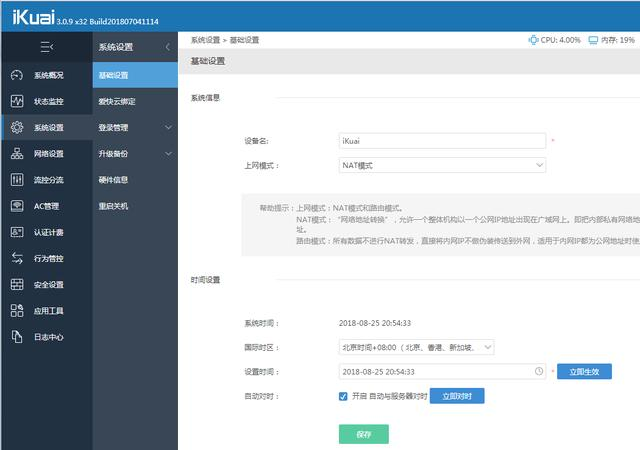Screen dimensions: 640x450
Task: Click the 系统概况 dashboard icon in sidebar
Action: tap(16, 75)
